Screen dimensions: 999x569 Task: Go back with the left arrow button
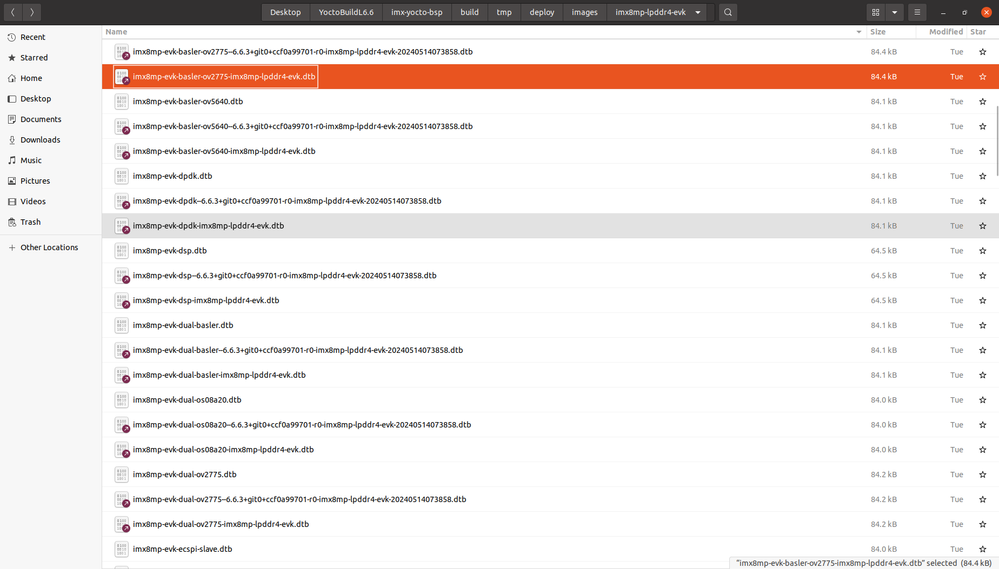[12, 12]
